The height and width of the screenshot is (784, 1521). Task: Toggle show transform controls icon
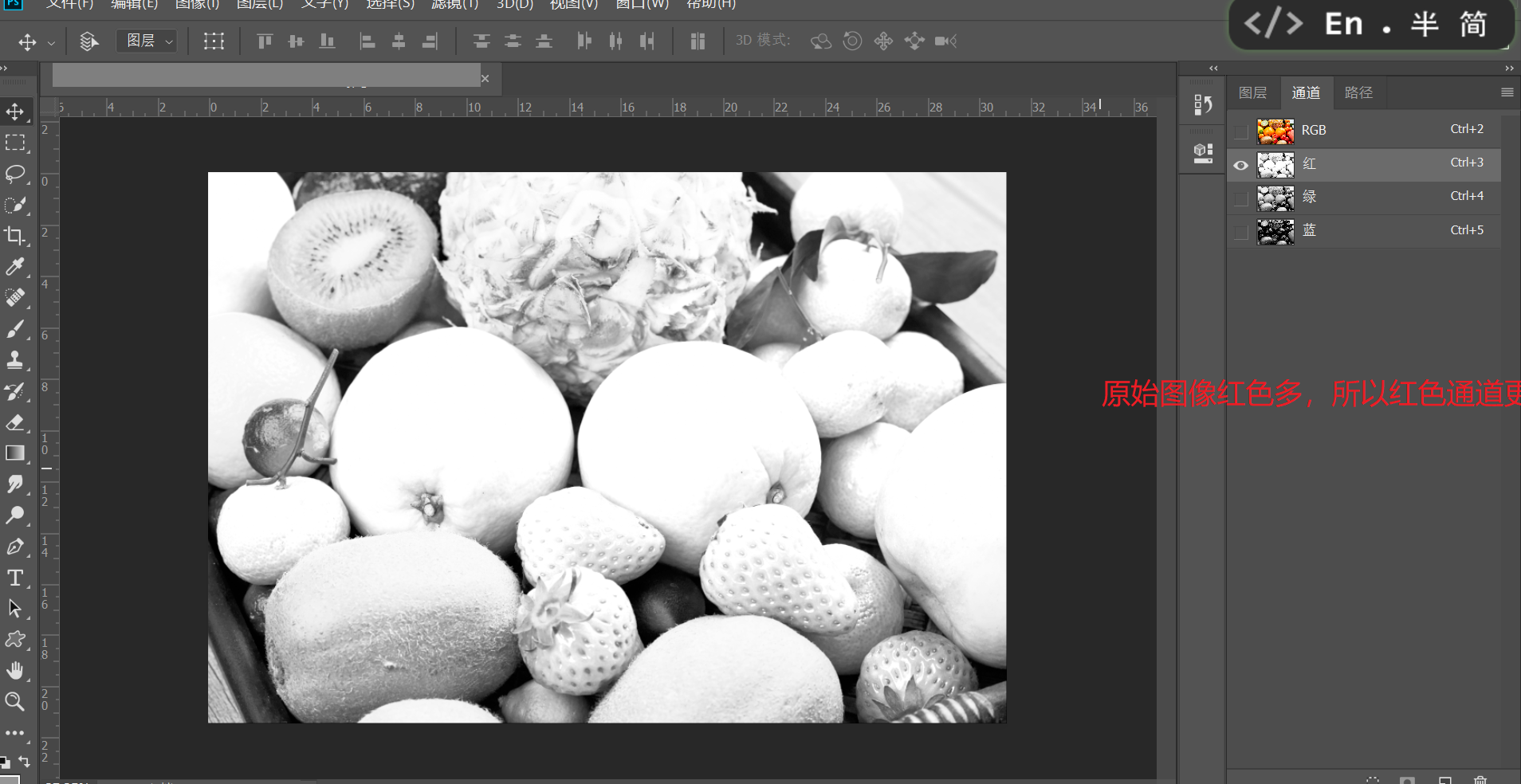(x=214, y=41)
